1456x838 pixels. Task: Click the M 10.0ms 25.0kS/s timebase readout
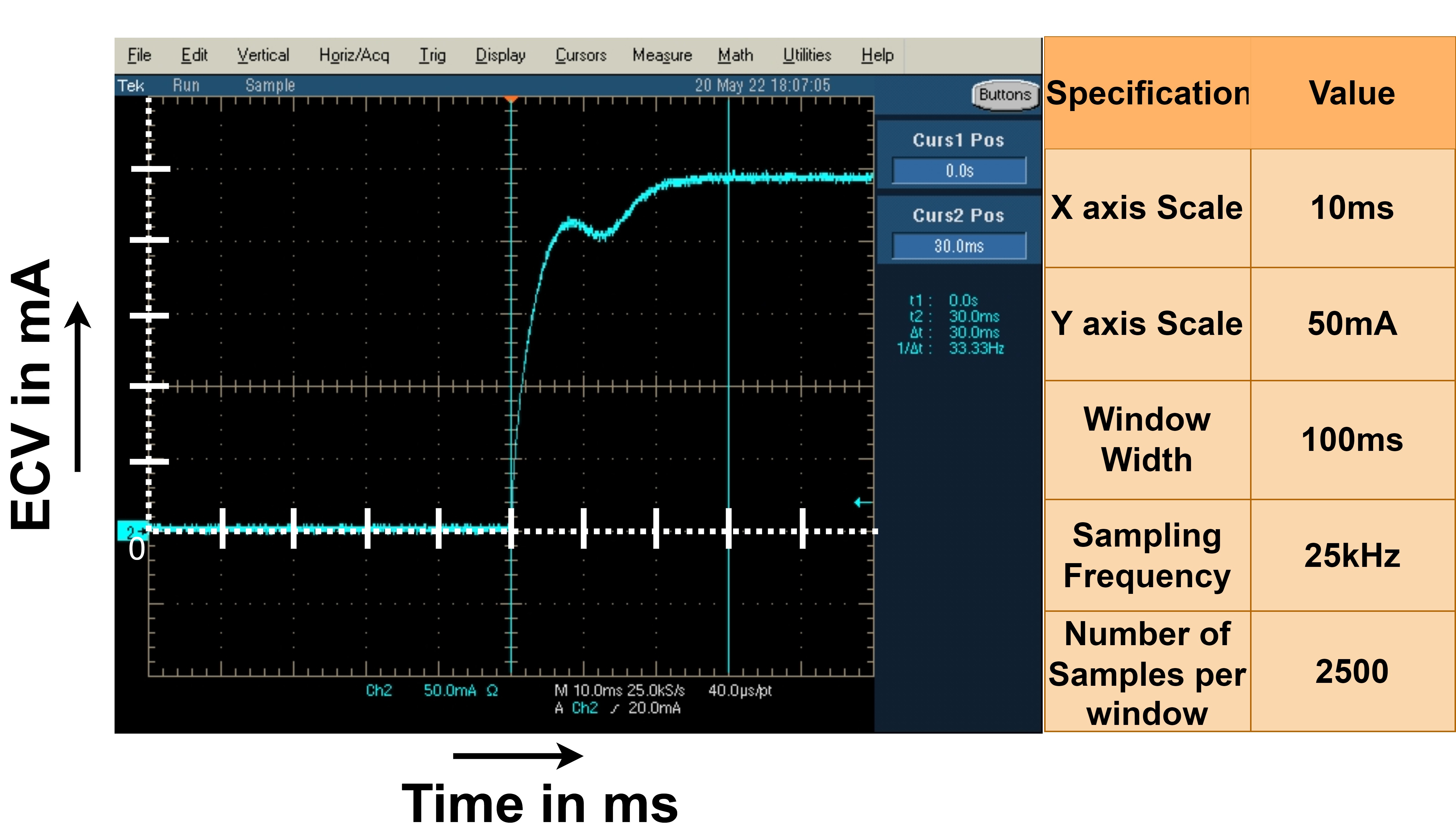tap(620, 690)
